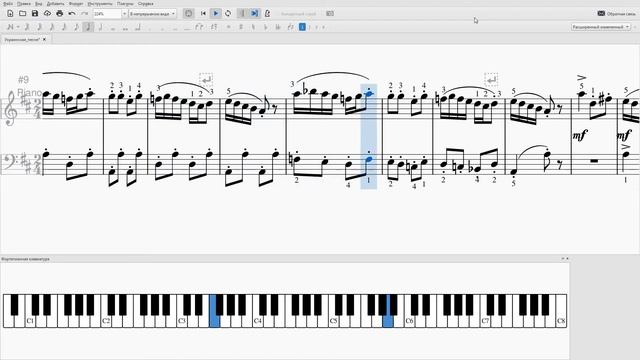Toggle the tie tool

coord(199,27)
